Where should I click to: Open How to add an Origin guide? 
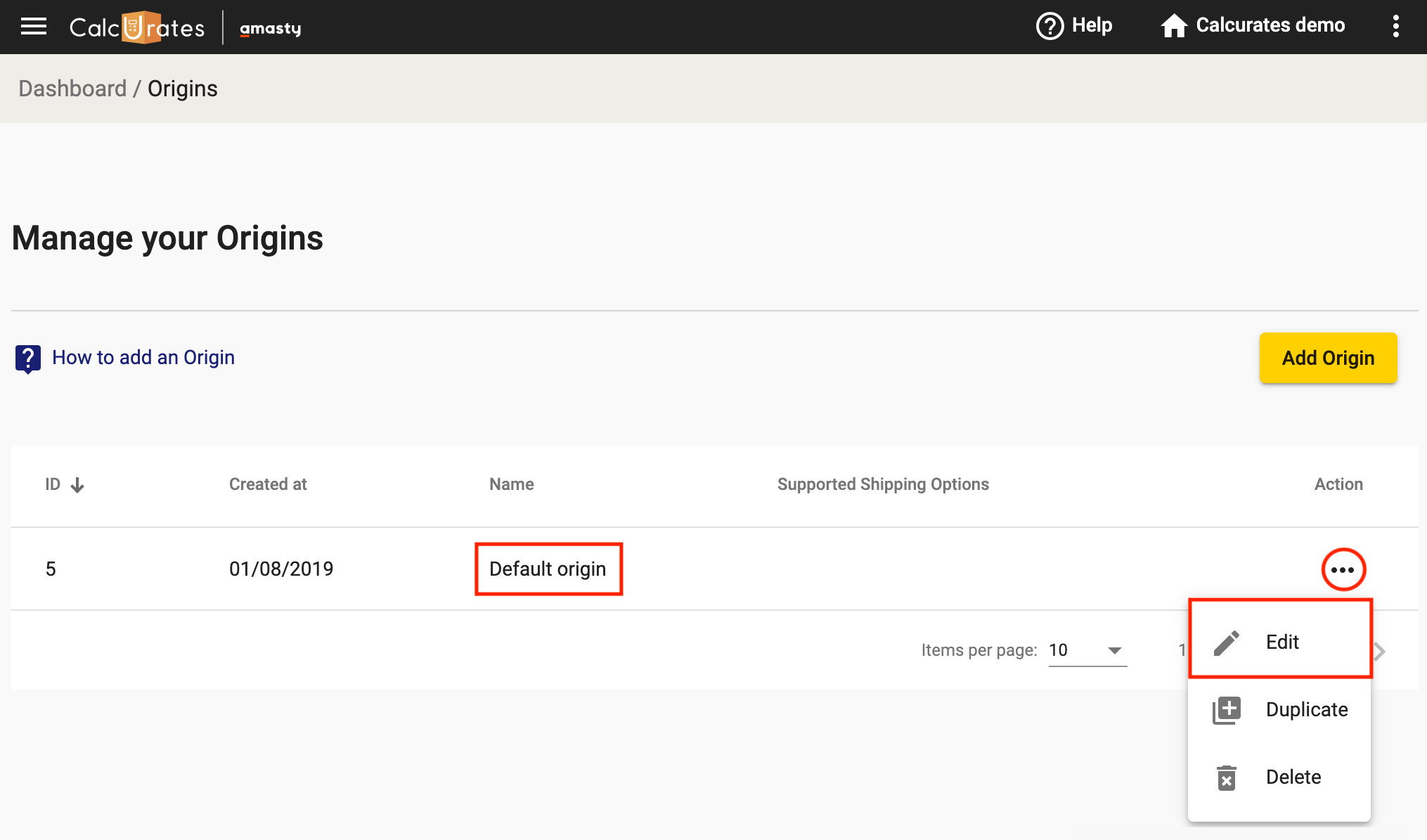click(143, 357)
